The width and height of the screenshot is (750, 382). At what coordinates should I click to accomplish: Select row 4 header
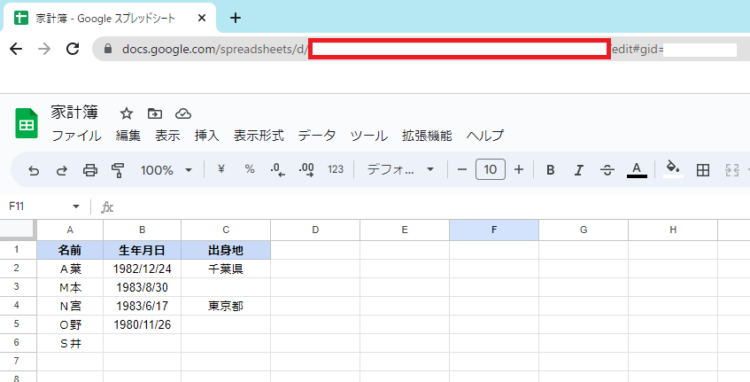click(x=18, y=306)
